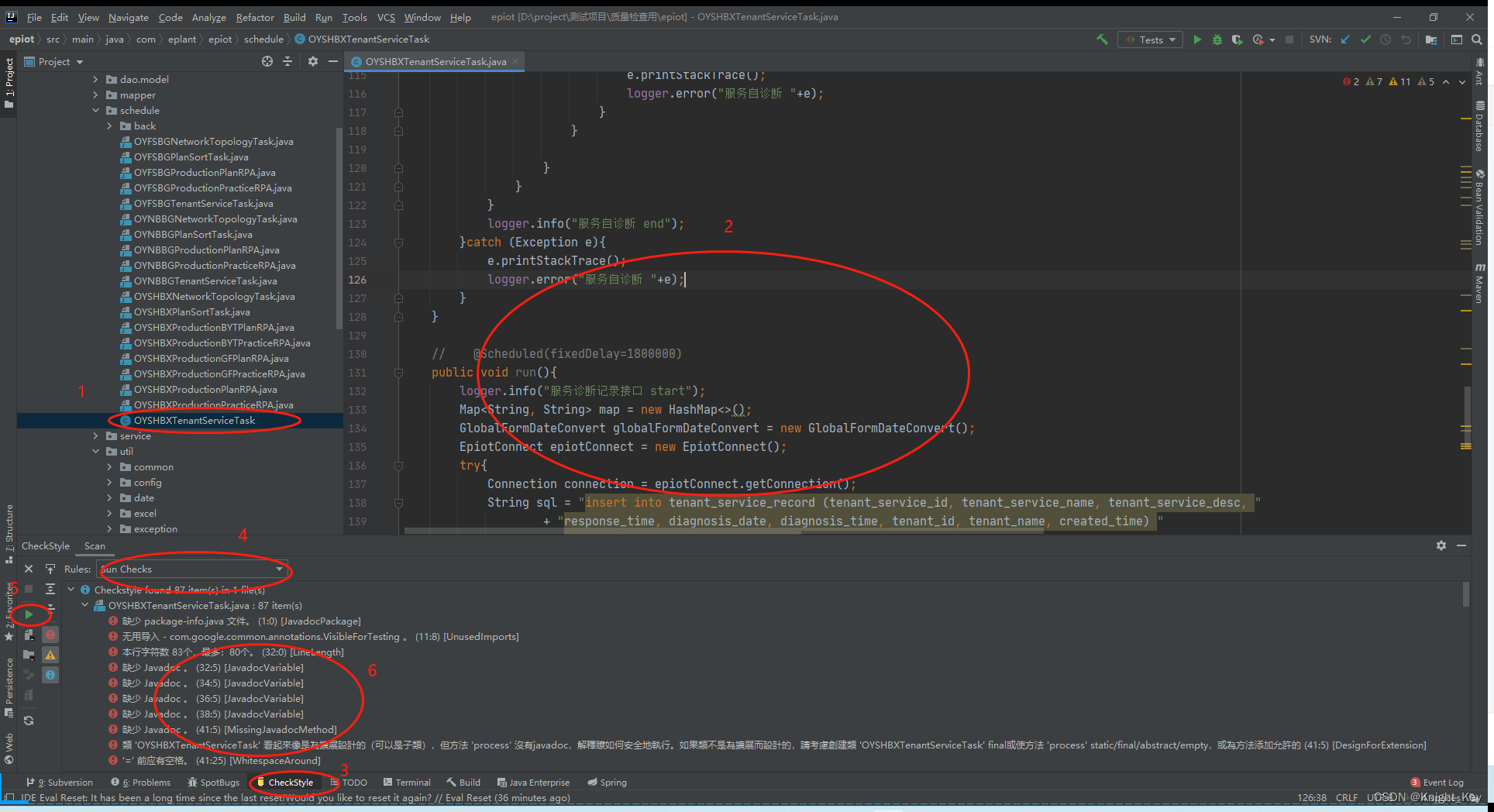This screenshot has height=812, width=1494.
Task: Commit changes via SVN green checkmark icon
Action: point(1366,39)
